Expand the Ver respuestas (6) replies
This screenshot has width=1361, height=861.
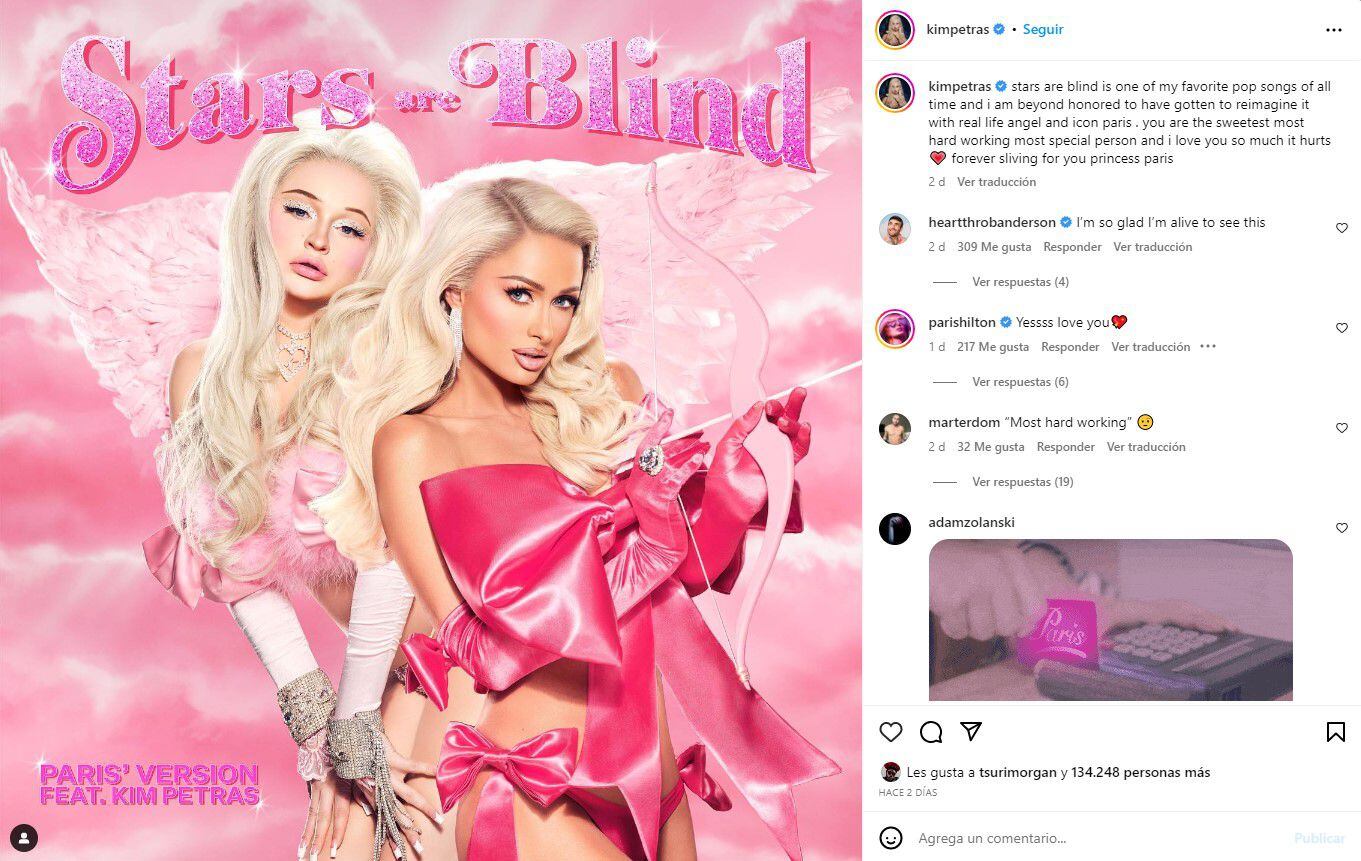1020,382
